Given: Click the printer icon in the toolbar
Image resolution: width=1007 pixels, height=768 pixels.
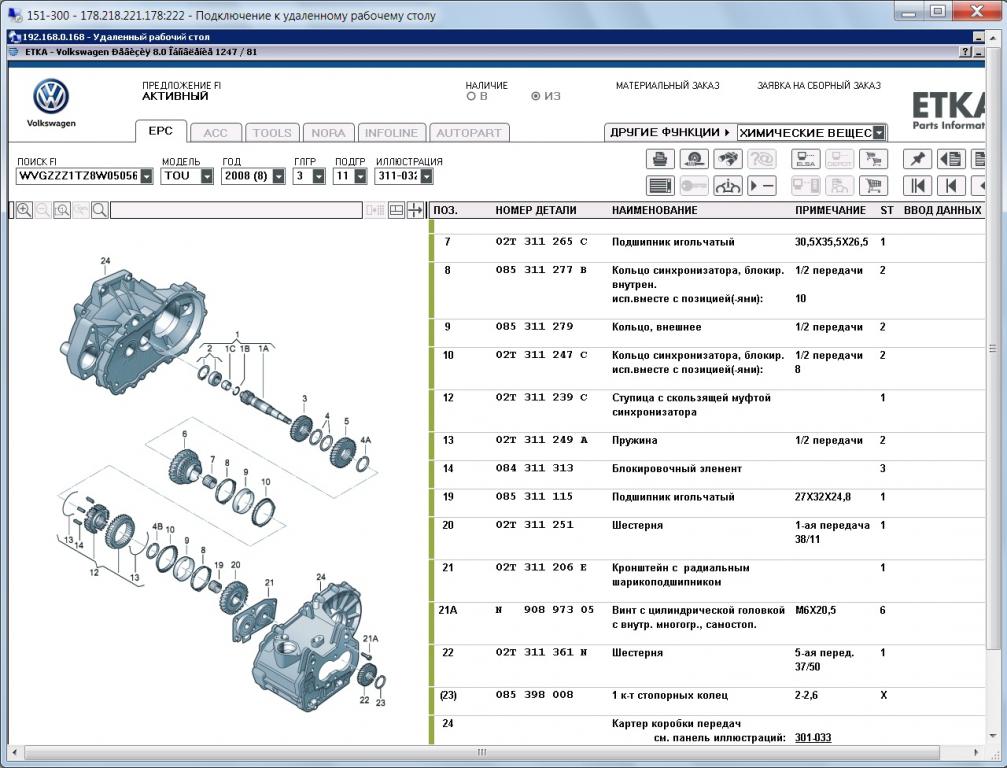Looking at the screenshot, I should click(660, 159).
